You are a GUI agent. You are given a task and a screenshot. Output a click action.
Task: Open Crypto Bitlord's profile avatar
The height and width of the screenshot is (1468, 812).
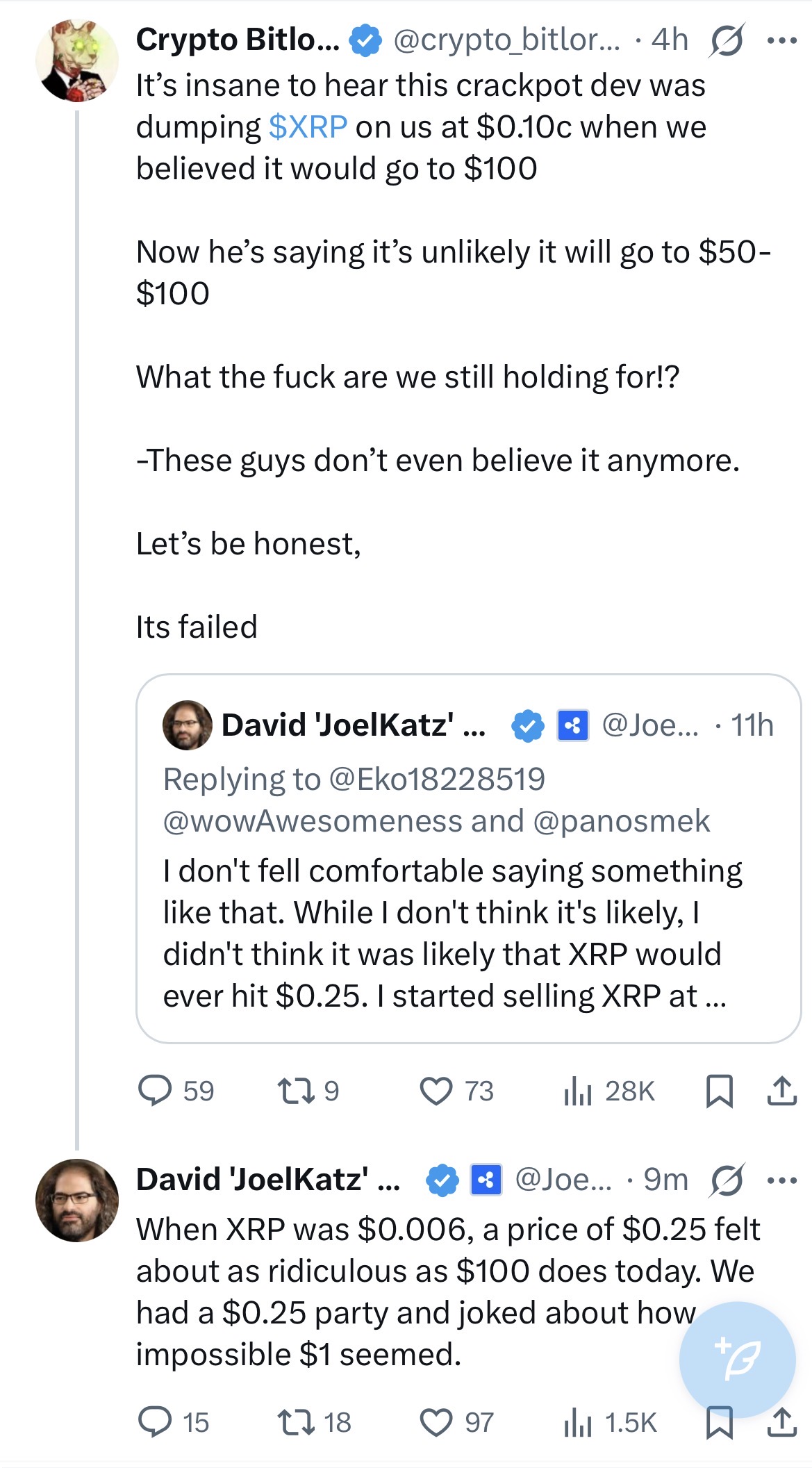tap(76, 60)
